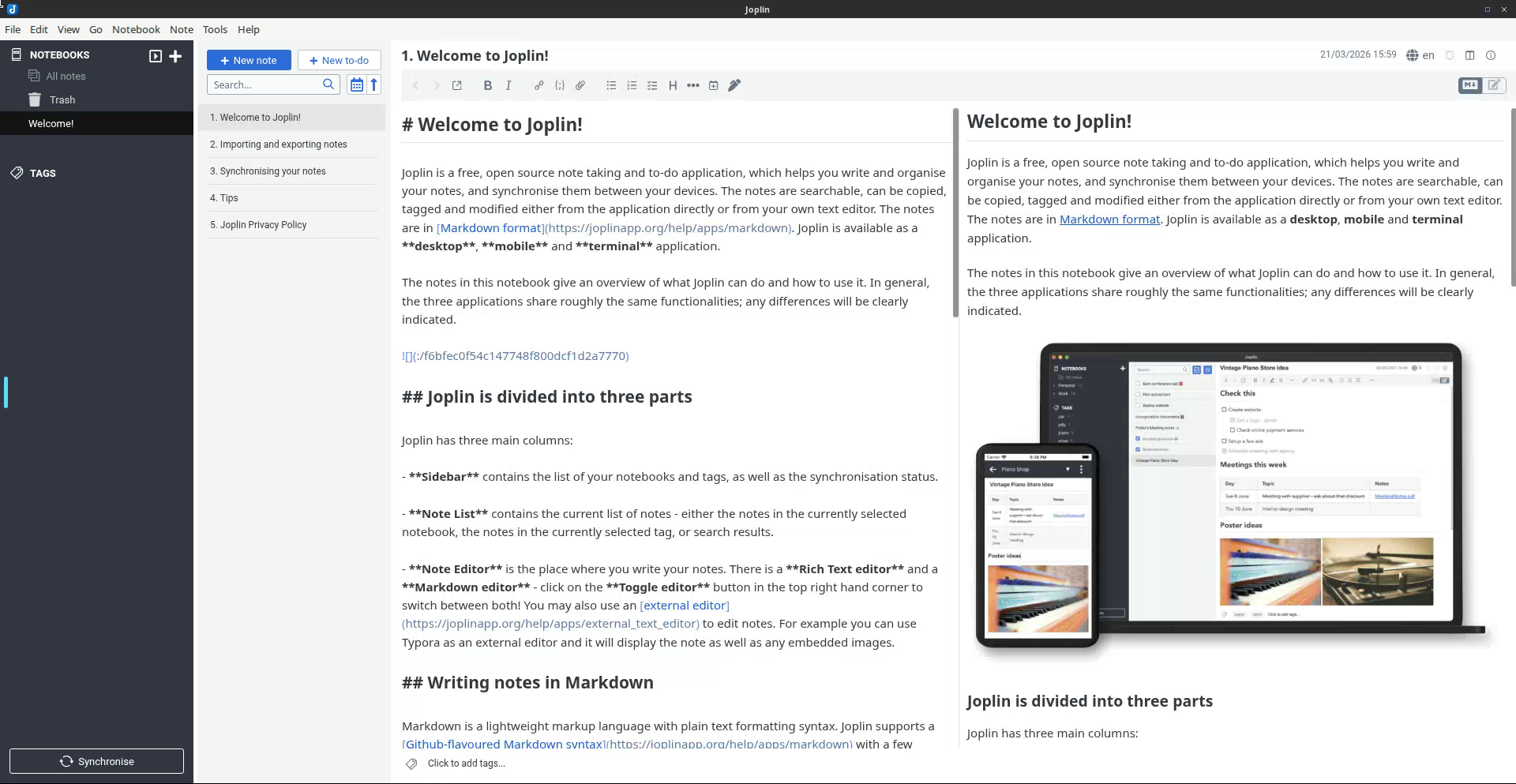Toggle bold formatting in editor toolbar
The width and height of the screenshot is (1516, 784).
487,85
